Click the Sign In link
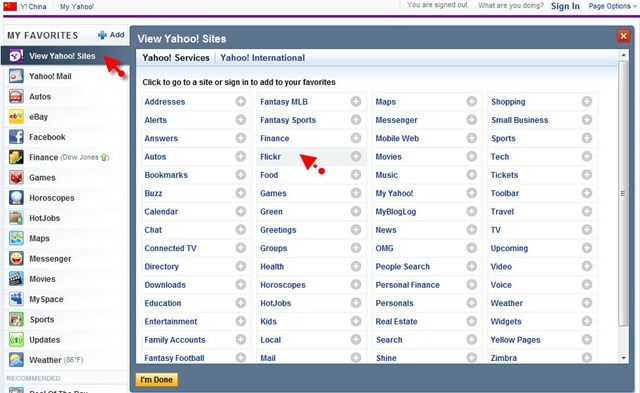 pyautogui.click(x=565, y=6)
